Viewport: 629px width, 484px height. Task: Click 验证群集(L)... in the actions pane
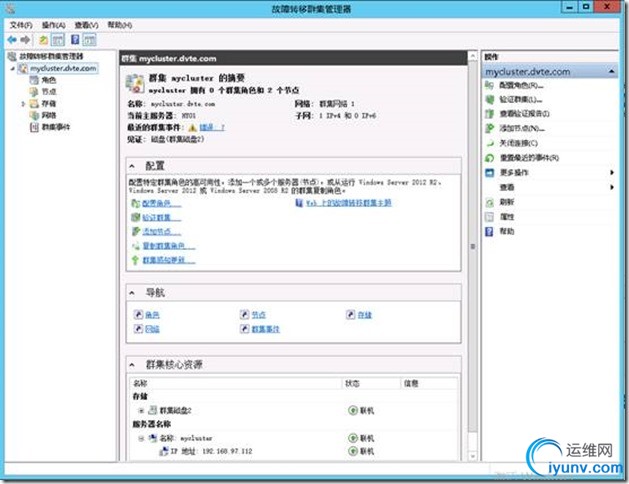pyautogui.click(x=521, y=100)
